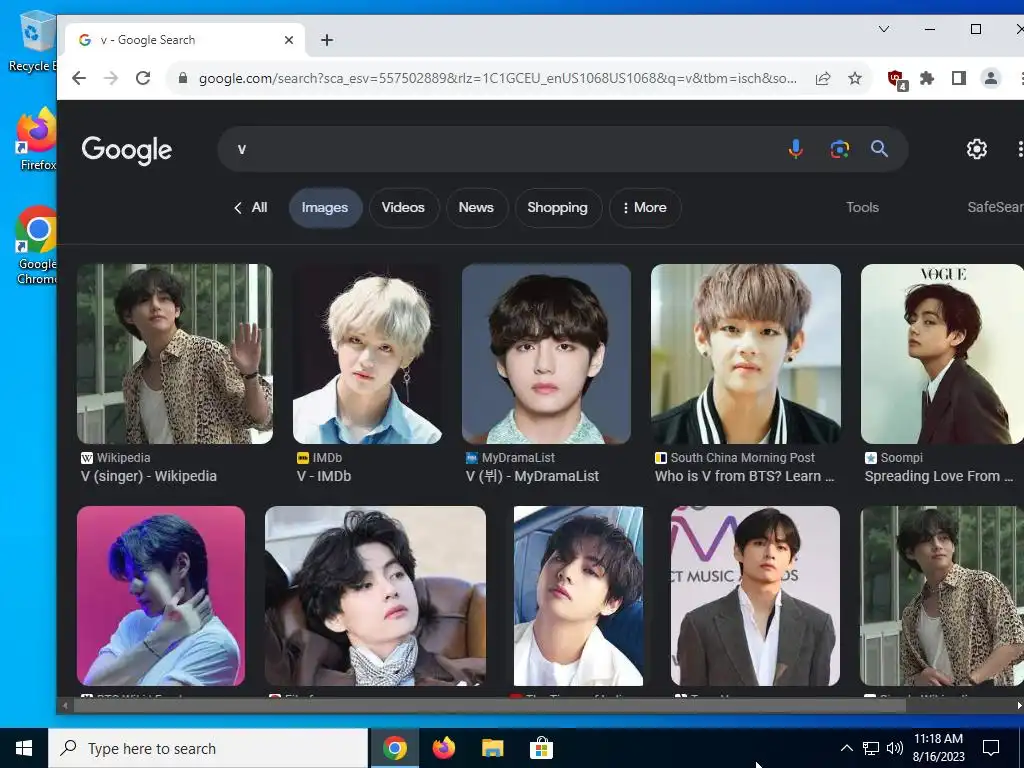The image size is (1024, 768).
Task: Open the clock showing 11:18 AM
Action: tap(938, 748)
